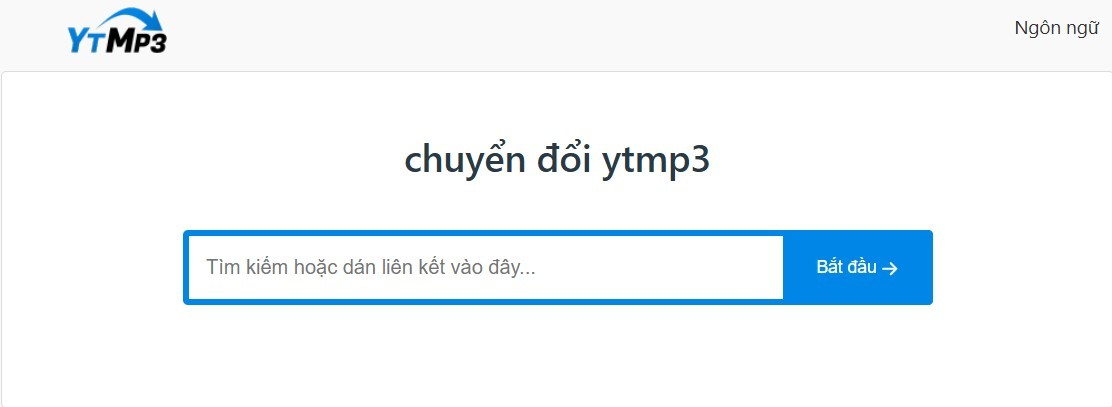The height and width of the screenshot is (407, 1112).
Task: Click the "chuyển đổi ytmp3" heading
Action: [557, 161]
